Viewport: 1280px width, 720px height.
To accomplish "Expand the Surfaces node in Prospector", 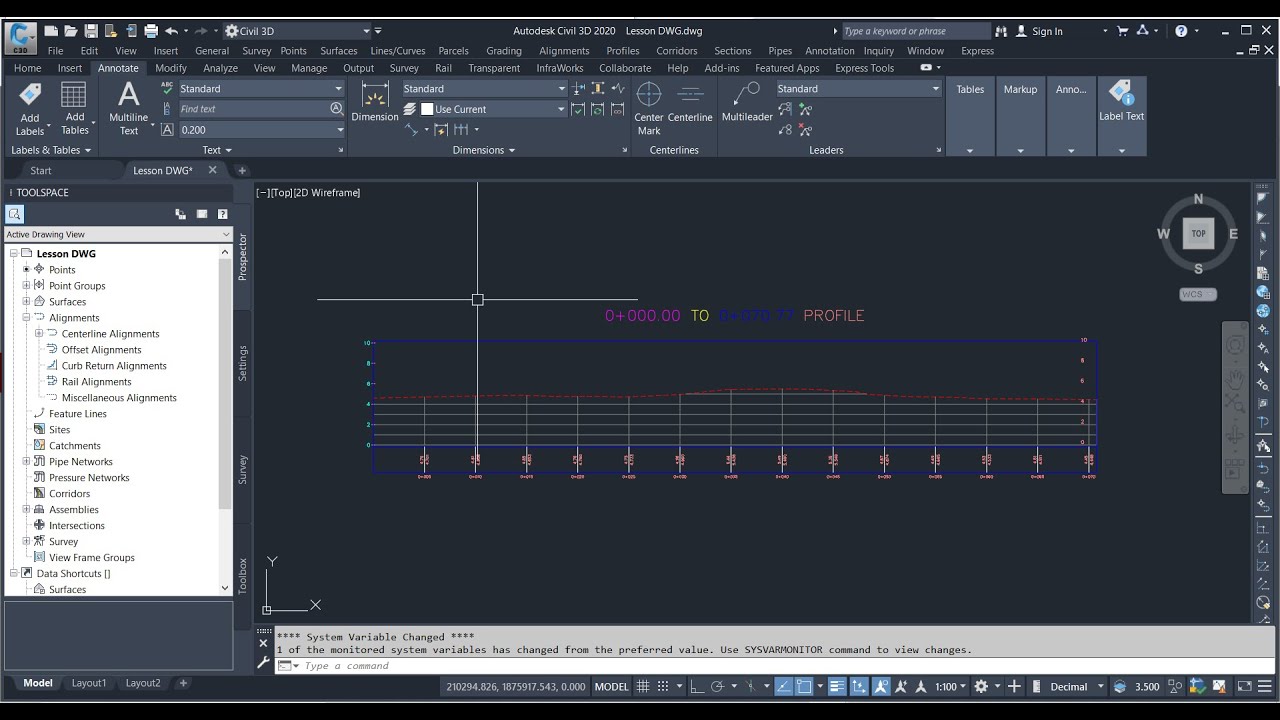I will tap(27, 302).
